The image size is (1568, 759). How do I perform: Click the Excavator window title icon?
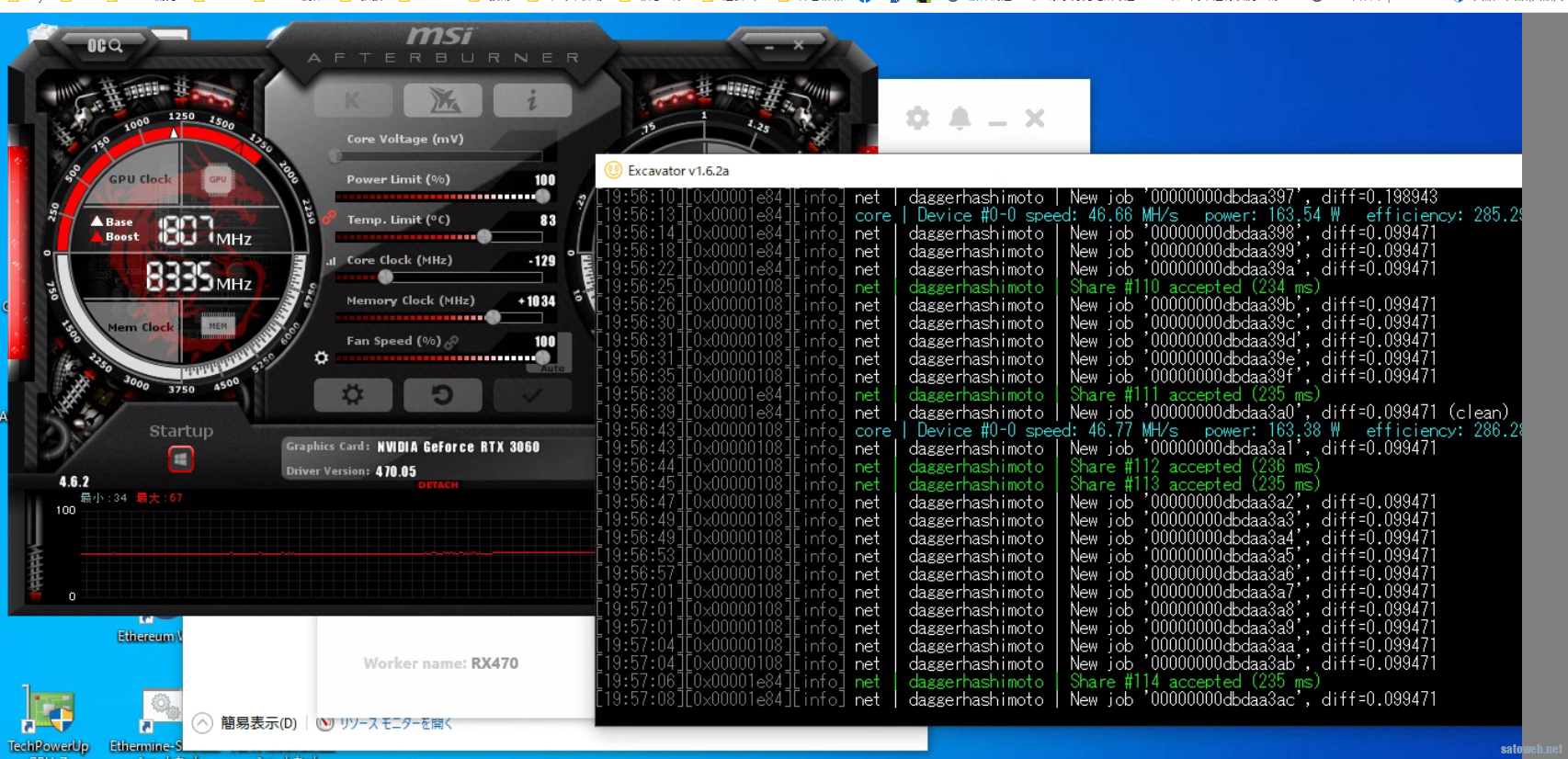click(613, 170)
